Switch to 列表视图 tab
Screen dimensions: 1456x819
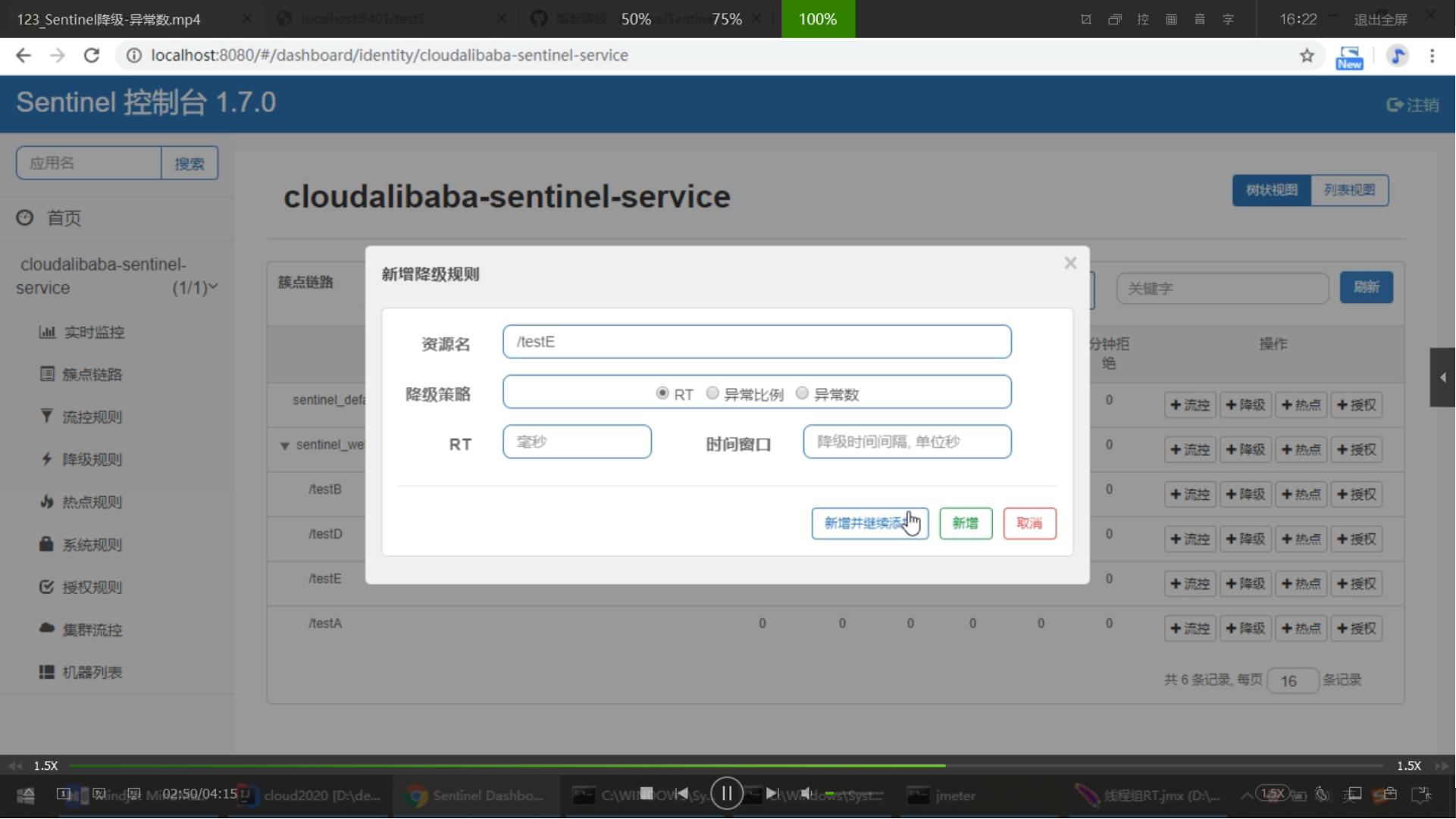pos(1348,190)
